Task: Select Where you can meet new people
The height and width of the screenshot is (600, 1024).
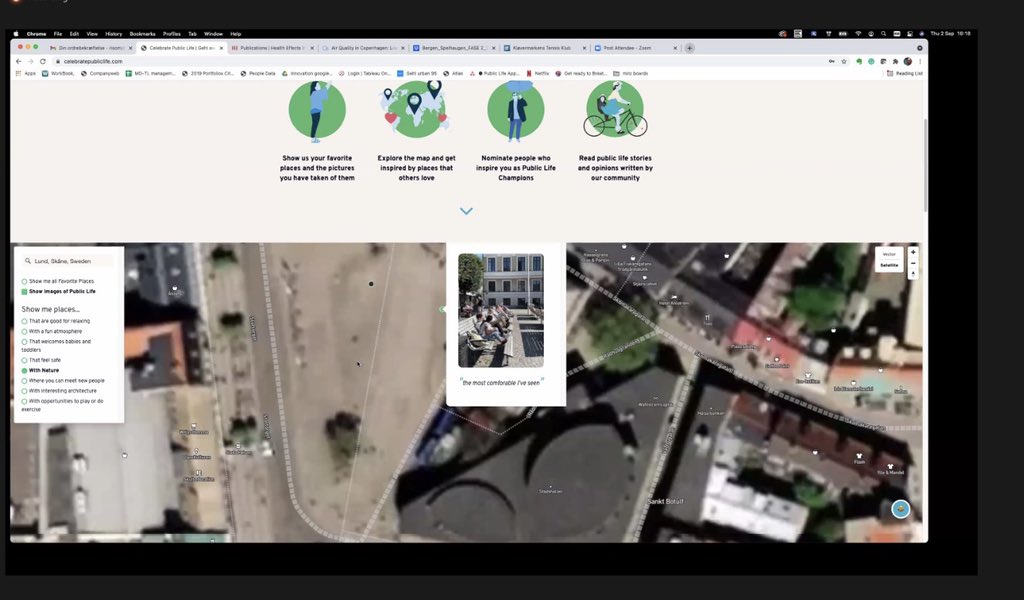Action: (x=63, y=381)
